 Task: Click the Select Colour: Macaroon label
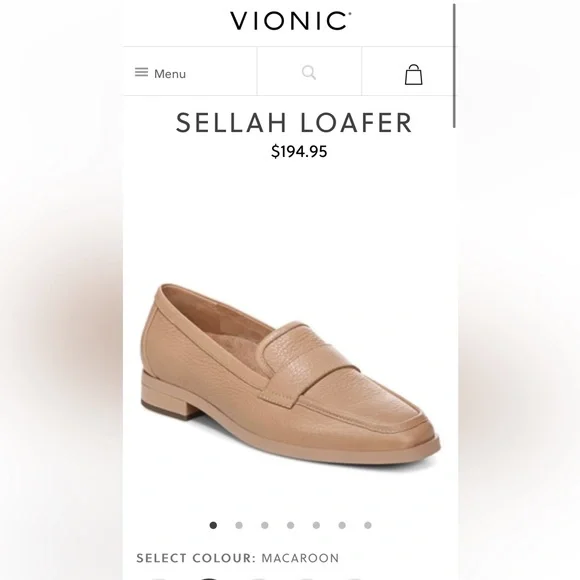(x=237, y=558)
